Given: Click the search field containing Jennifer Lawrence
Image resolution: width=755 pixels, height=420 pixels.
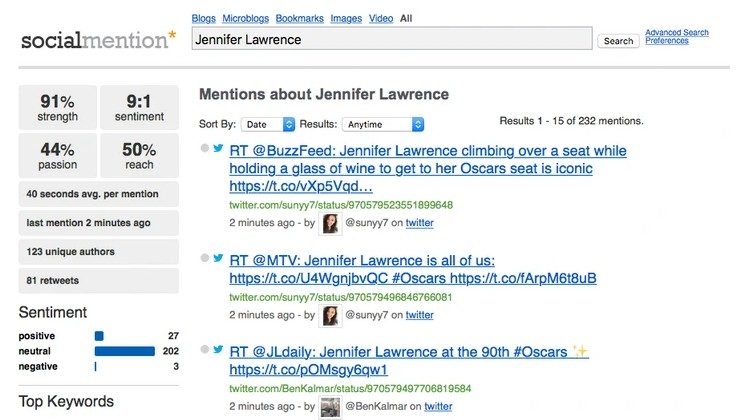Looking at the screenshot, I should 392,39.
